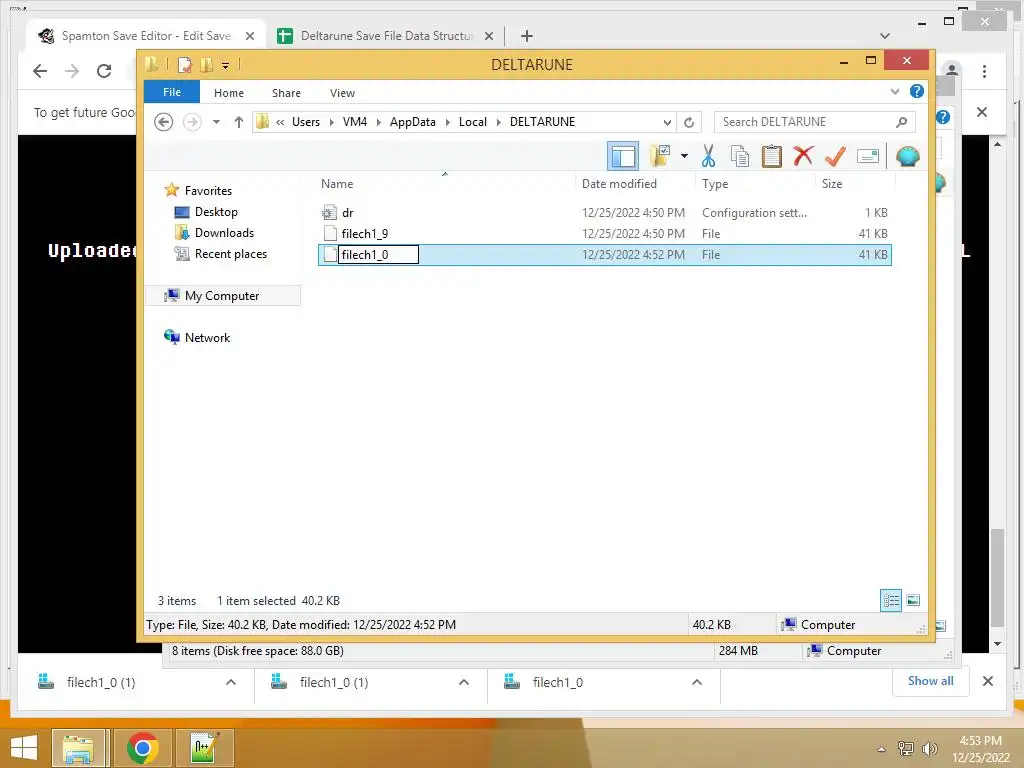
Task: Sort by the Name column header
Action: [x=446, y=184]
